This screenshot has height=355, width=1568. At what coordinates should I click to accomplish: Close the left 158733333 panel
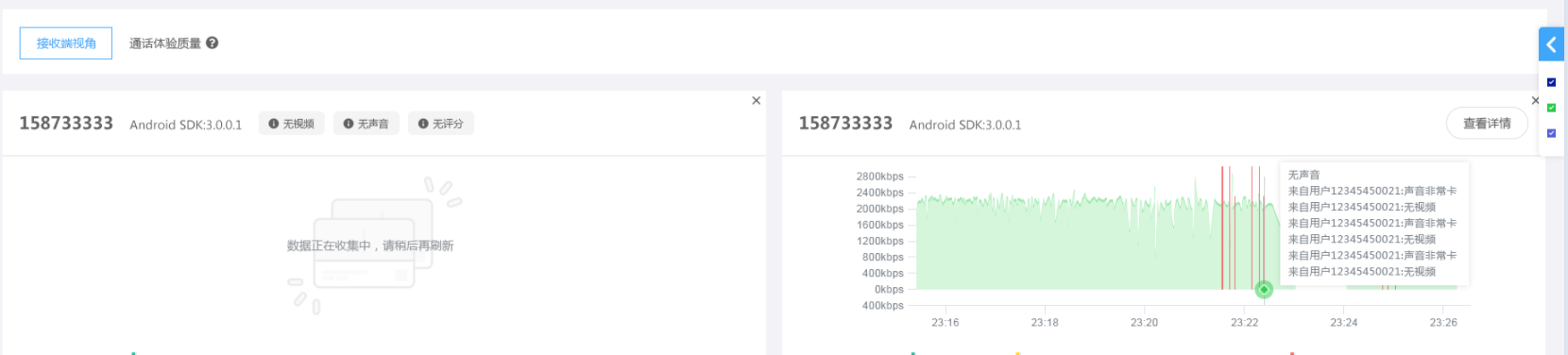756,100
